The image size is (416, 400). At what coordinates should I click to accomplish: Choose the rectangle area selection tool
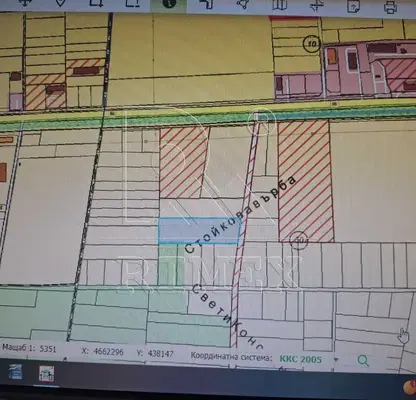96,3
